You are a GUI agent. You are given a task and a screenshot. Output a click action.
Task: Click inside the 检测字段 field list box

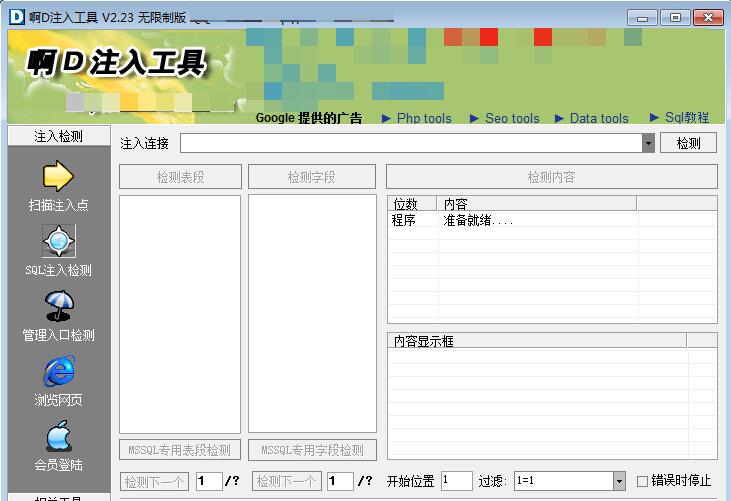pyautogui.click(x=312, y=314)
